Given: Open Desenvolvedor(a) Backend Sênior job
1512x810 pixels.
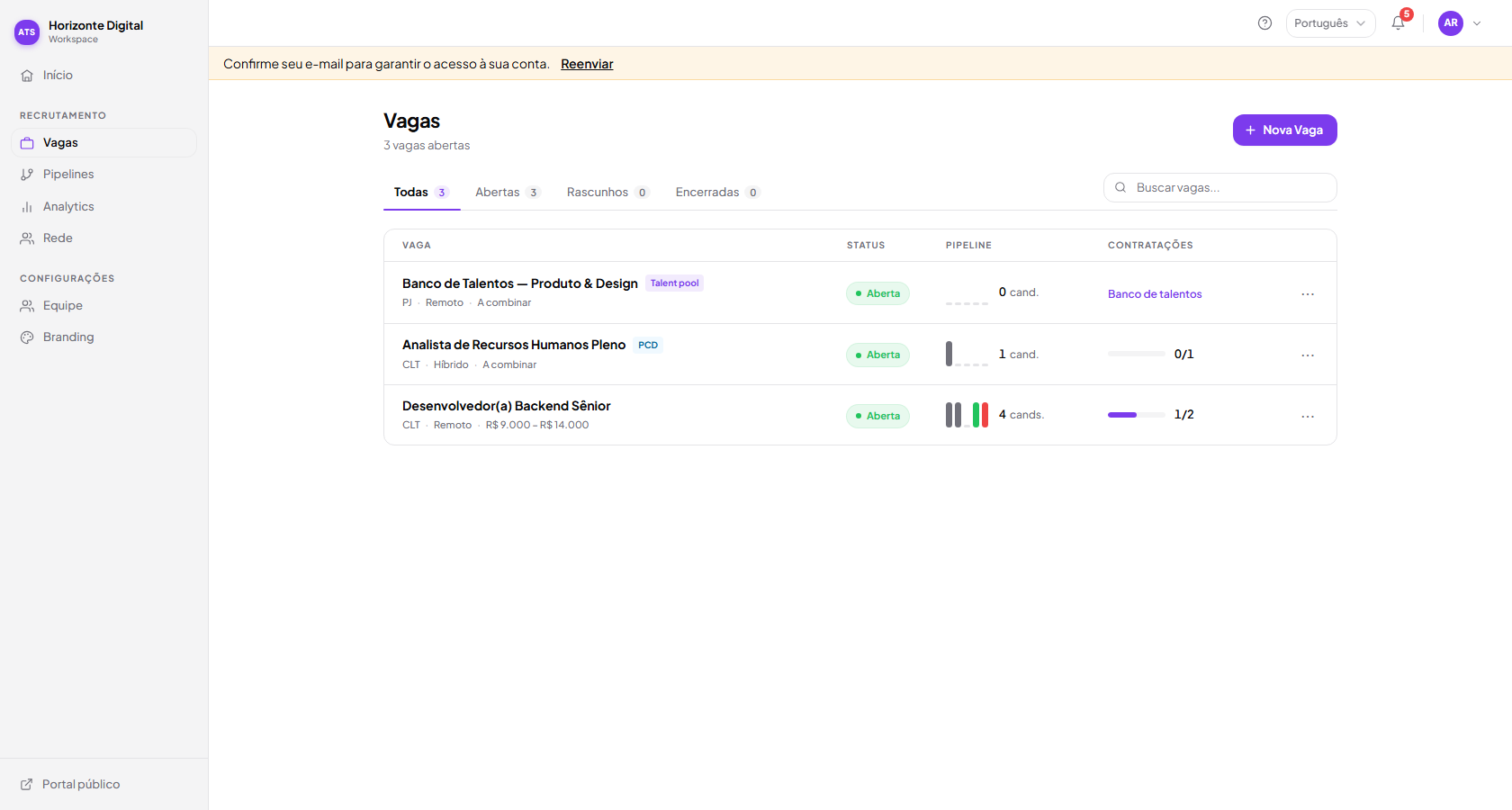Looking at the screenshot, I should (507, 406).
